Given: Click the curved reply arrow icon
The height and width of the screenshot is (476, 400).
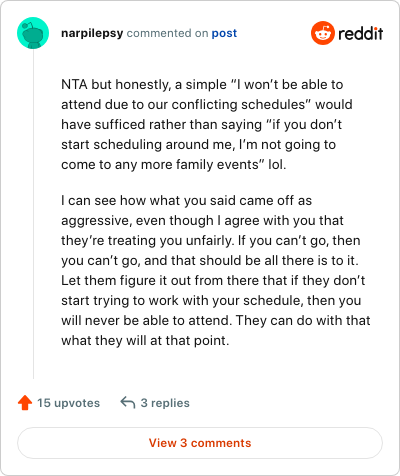Looking at the screenshot, I should pyautogui.click(x=128, y=402).
